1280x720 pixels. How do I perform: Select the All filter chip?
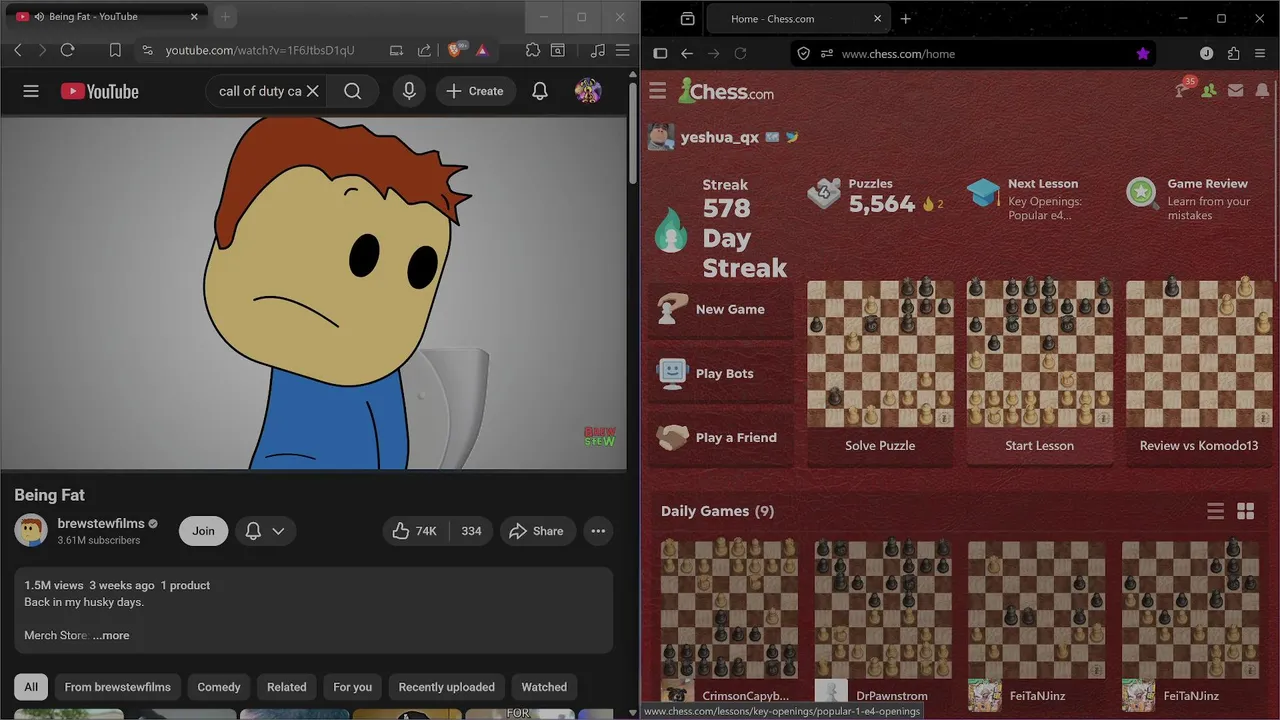coord(31,687)
